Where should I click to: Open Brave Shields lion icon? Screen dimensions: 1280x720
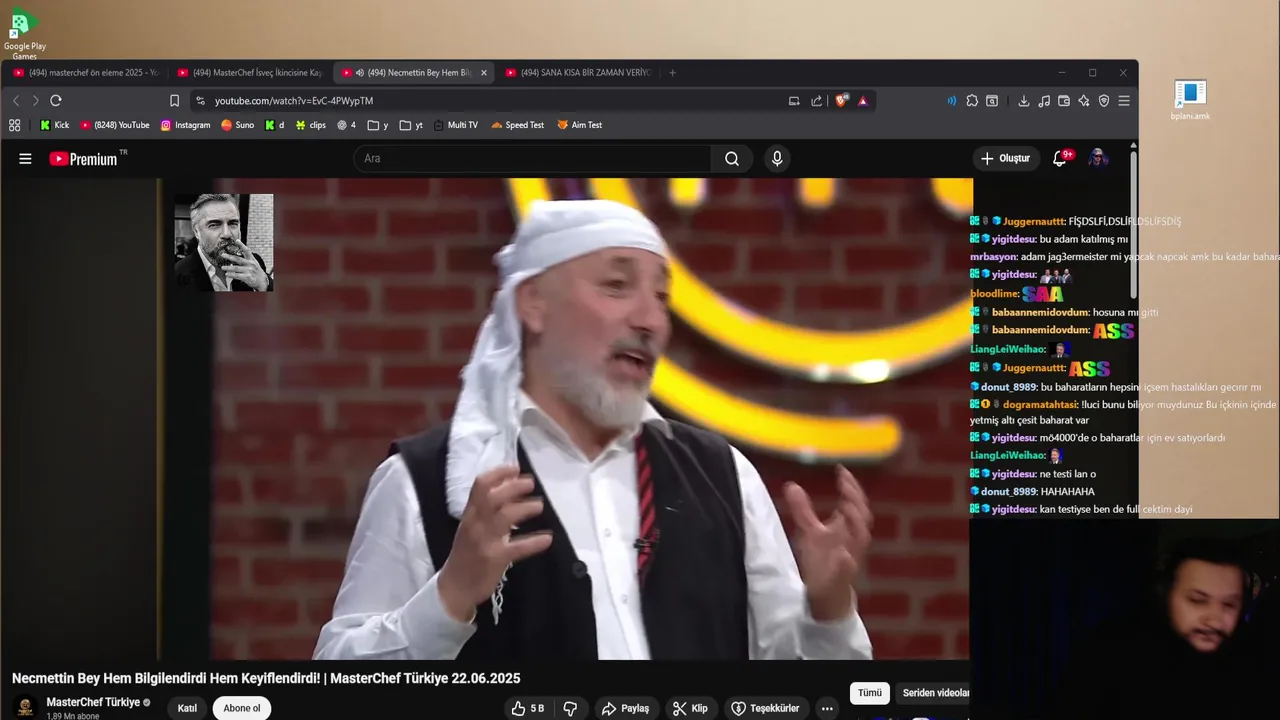click(841, 101)
